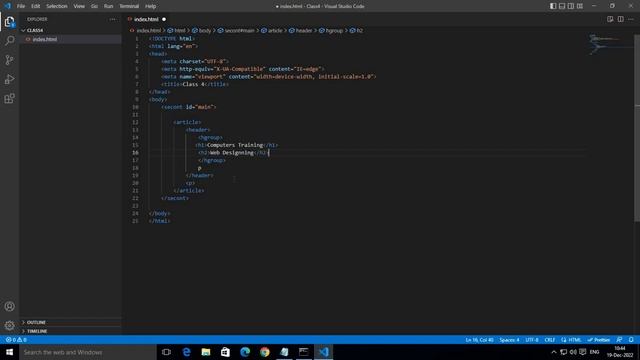Open the Selection menu
This screenshot has height=360, width=640.
(x=57, y=6)
